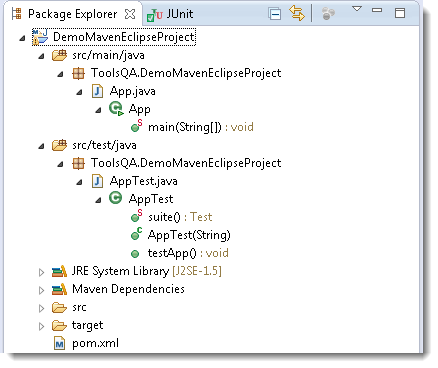Expand the JRE System Library node

[x=41, y=272]
